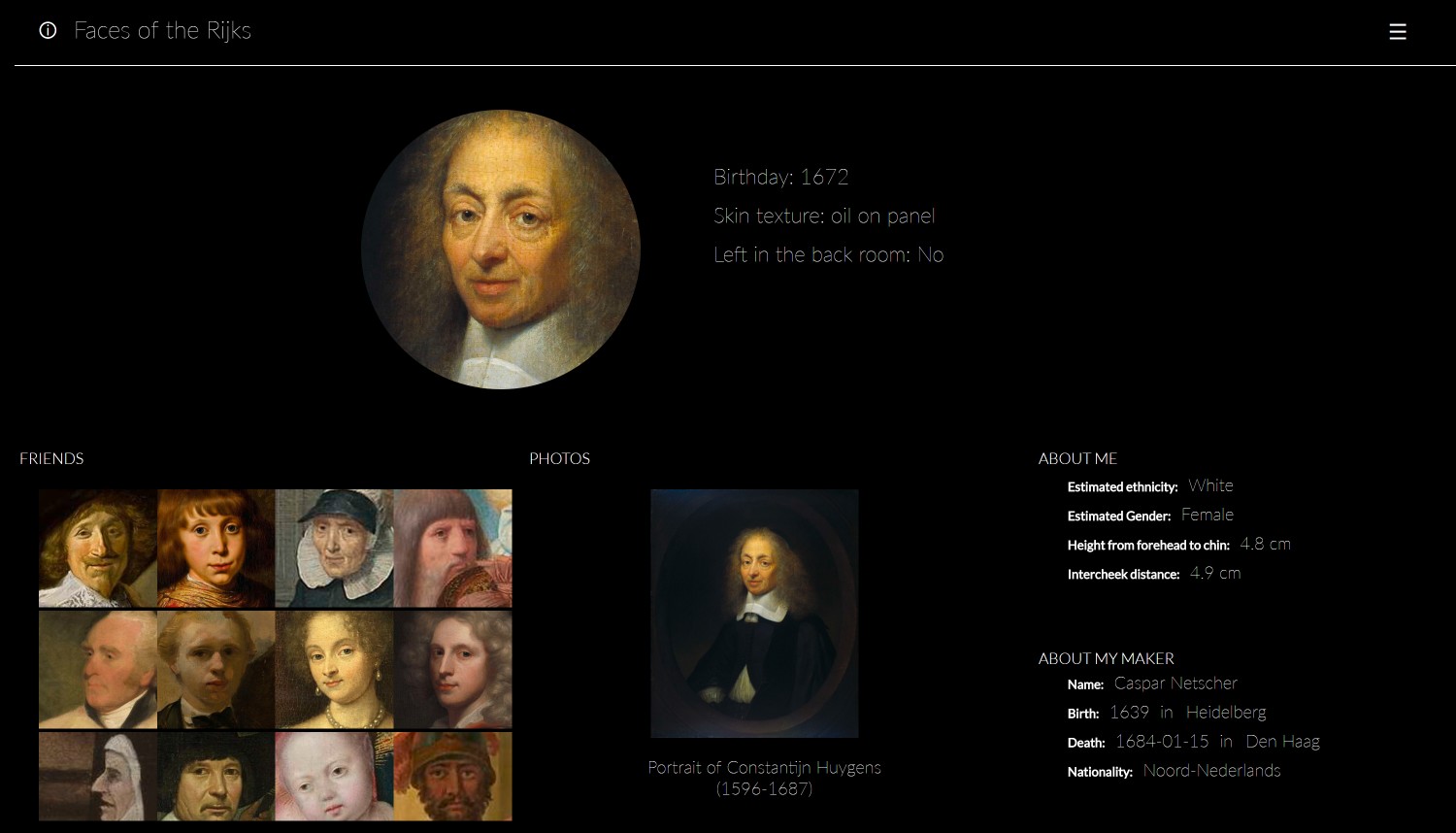Click the large circular face portrait
Image resolution: width=1456 pixels, height=833 pixels.
501,250
